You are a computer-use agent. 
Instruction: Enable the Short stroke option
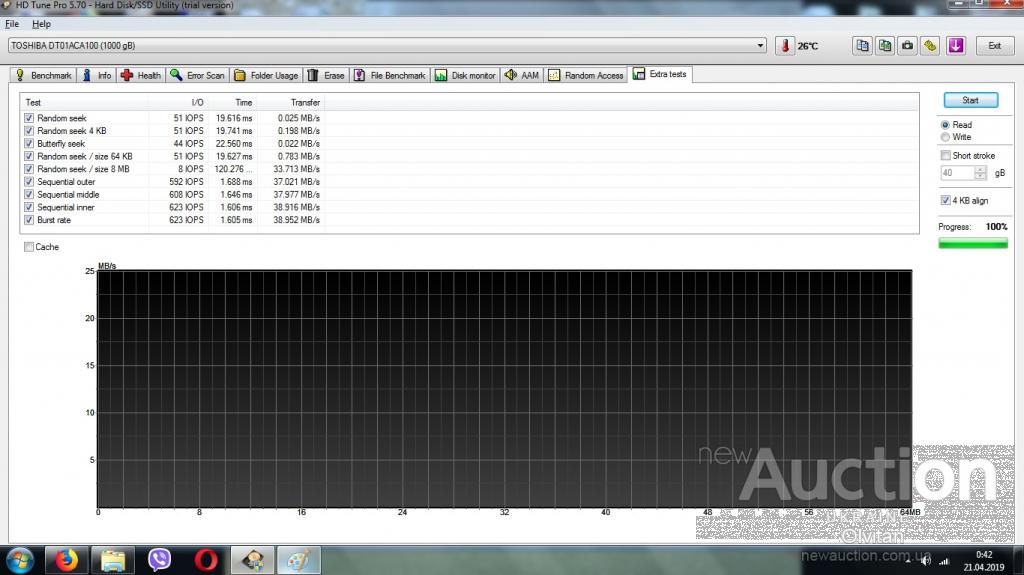pyautogui.click(x=945, y=156)
